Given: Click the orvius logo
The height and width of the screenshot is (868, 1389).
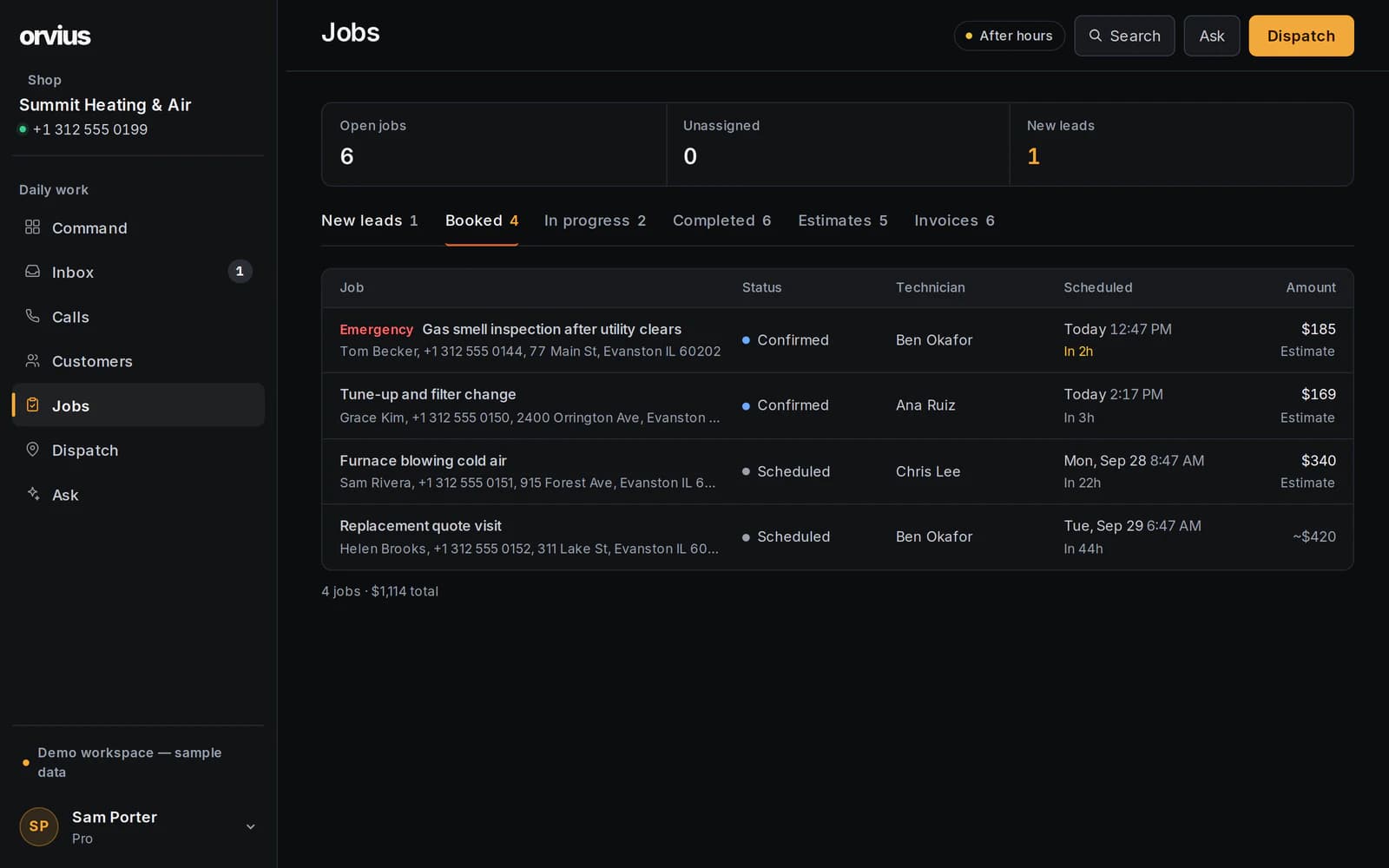Looking at the screenshot, I should click(55, 36).
